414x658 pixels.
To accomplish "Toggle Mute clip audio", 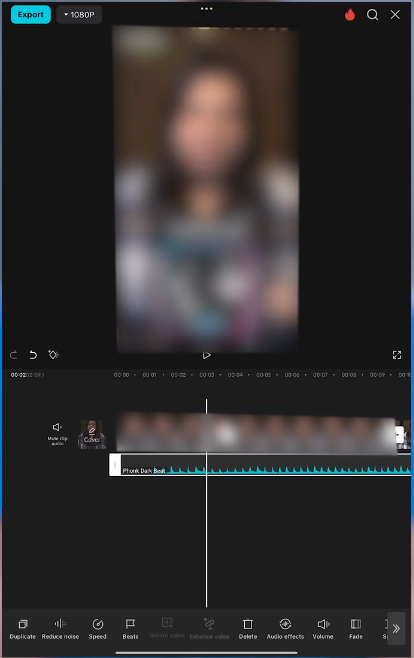I will pos(57,433).
